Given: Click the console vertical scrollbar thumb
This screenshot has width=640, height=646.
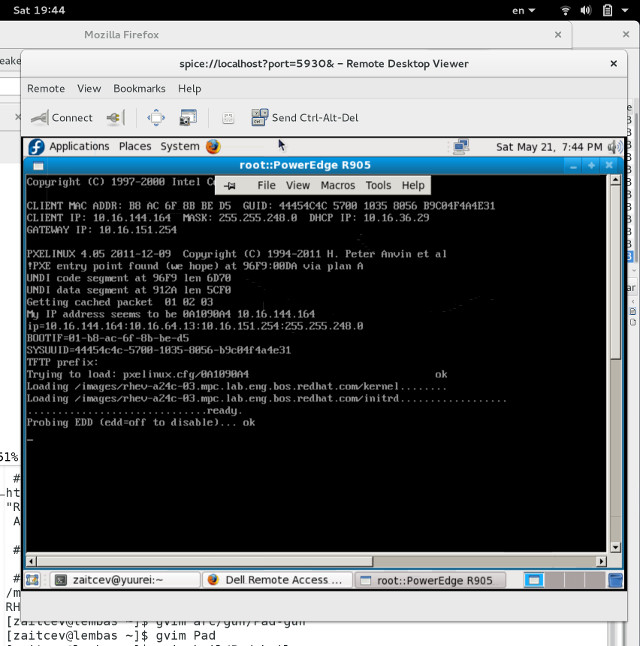Looking at the screenshot, I should [615, 272].
